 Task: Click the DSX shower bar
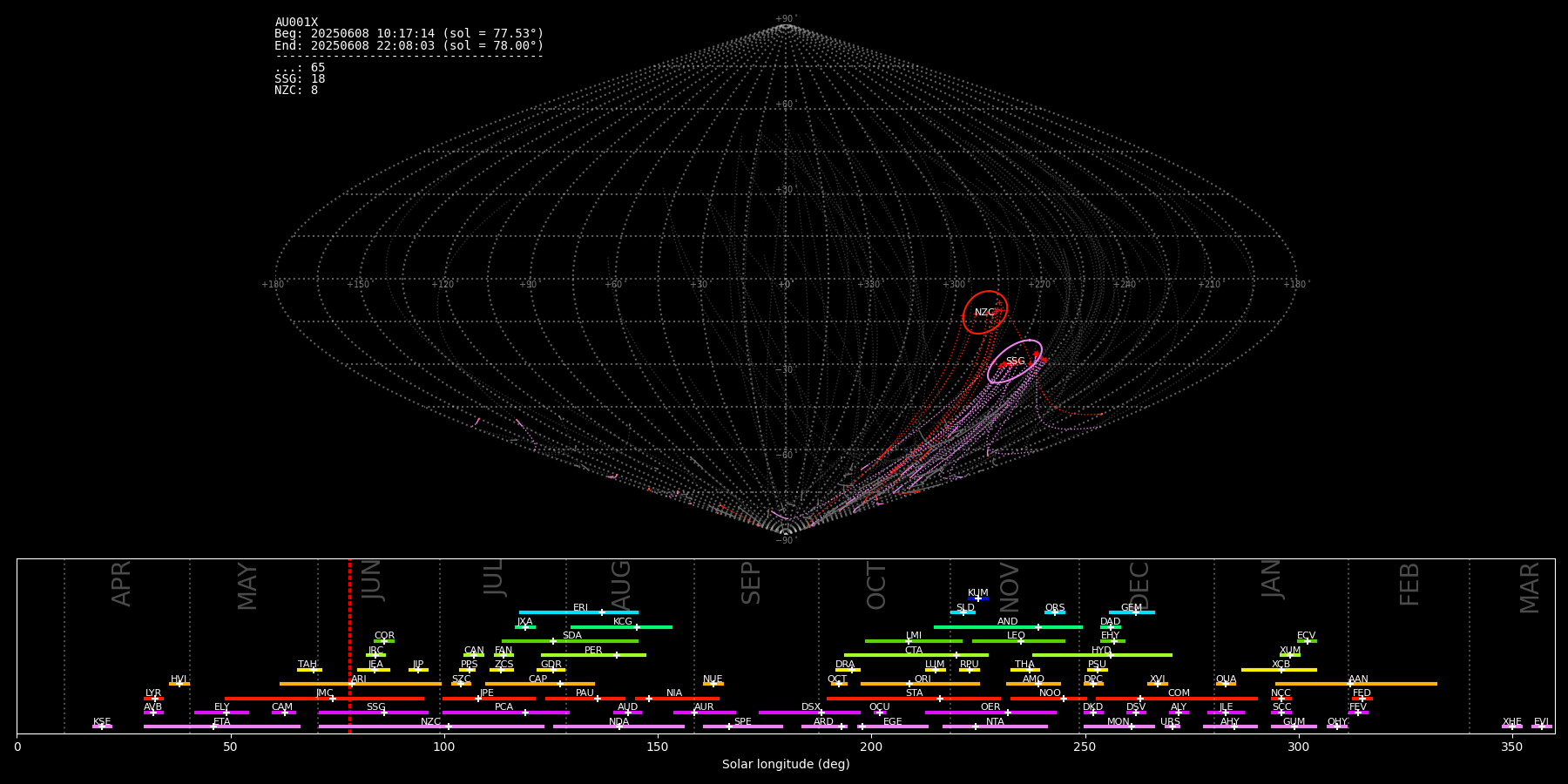coord(809,713)
